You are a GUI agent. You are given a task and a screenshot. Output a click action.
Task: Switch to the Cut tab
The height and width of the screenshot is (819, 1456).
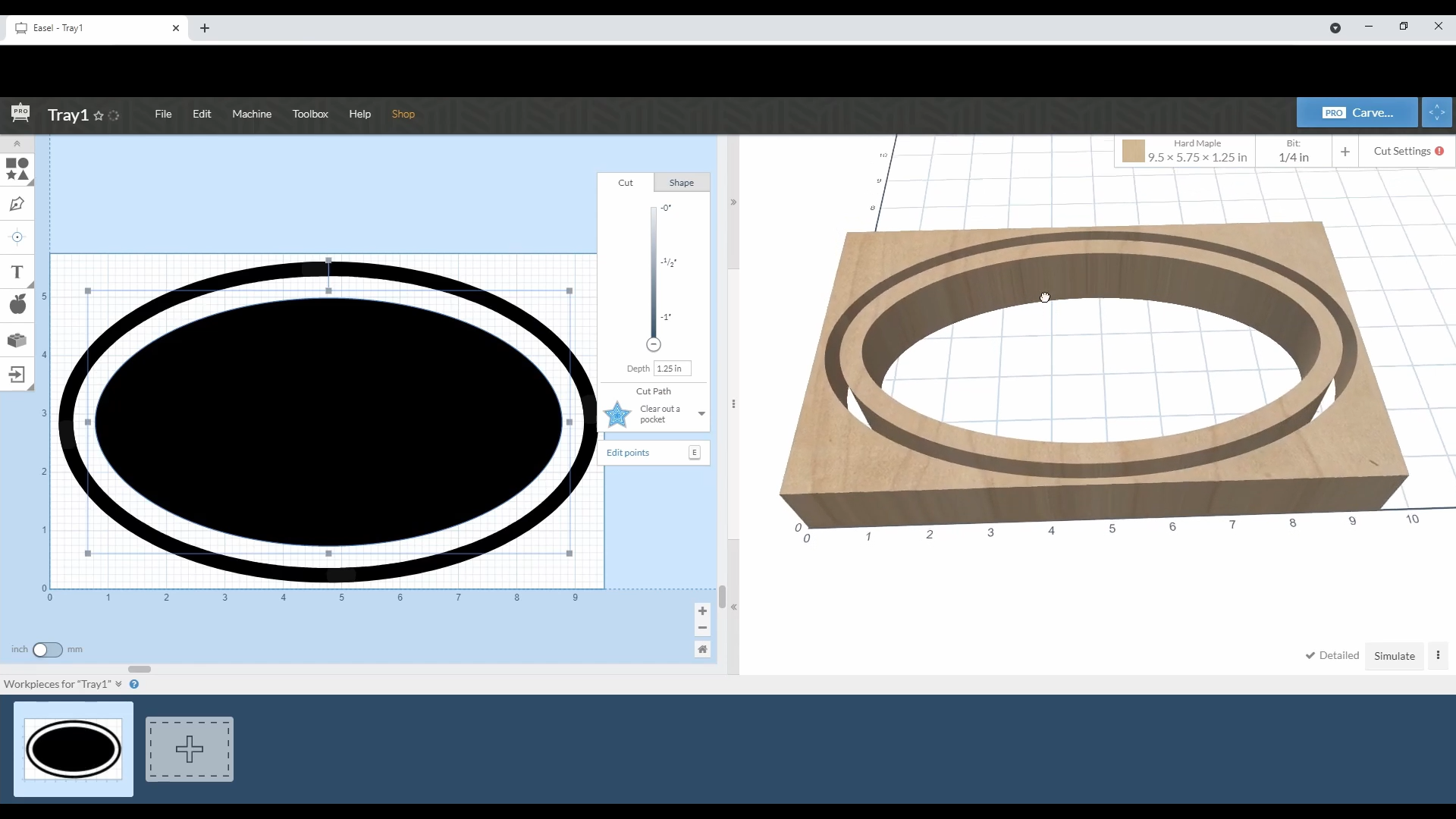point(625,182)
